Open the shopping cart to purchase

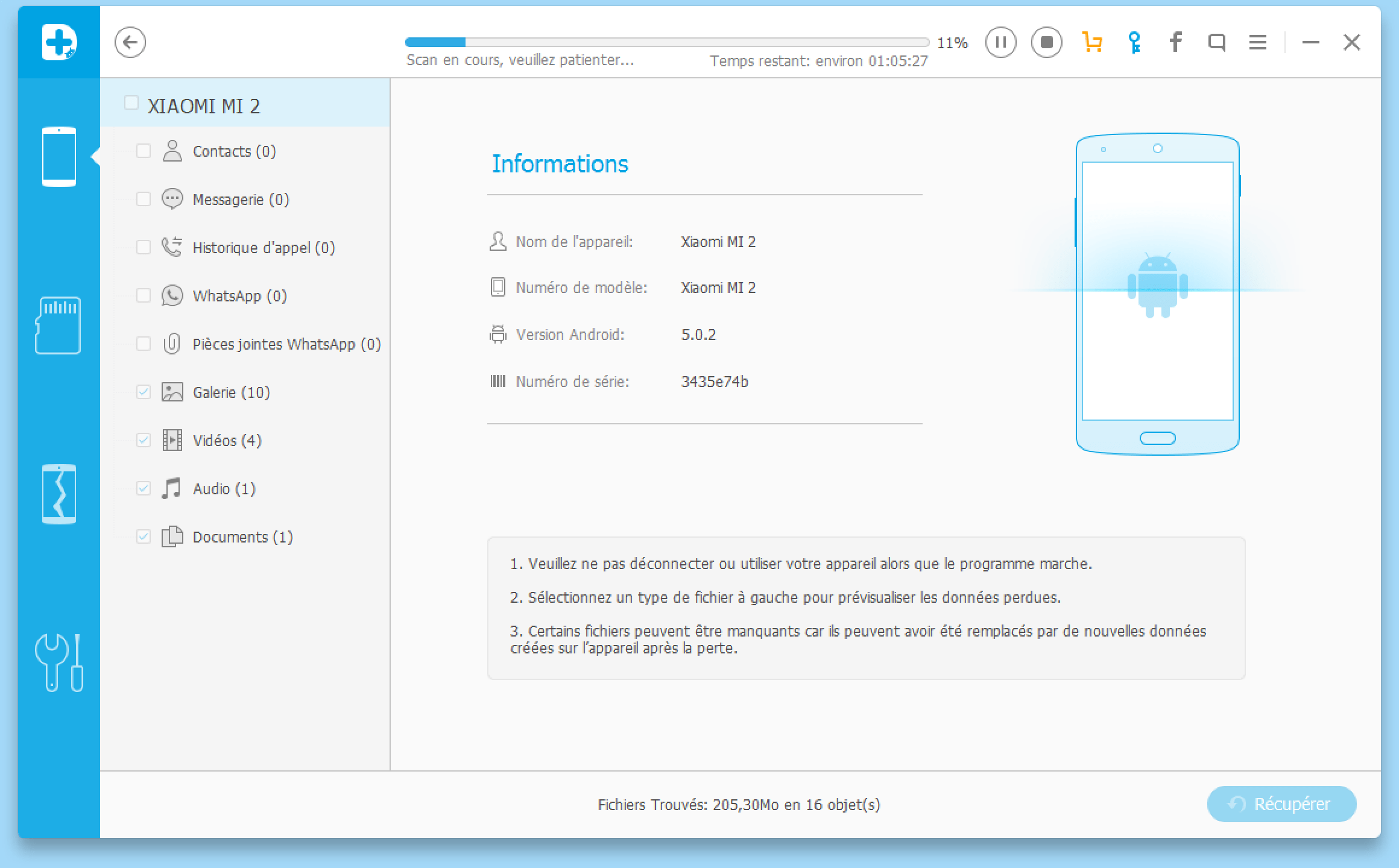click(x=1092, y=42)
